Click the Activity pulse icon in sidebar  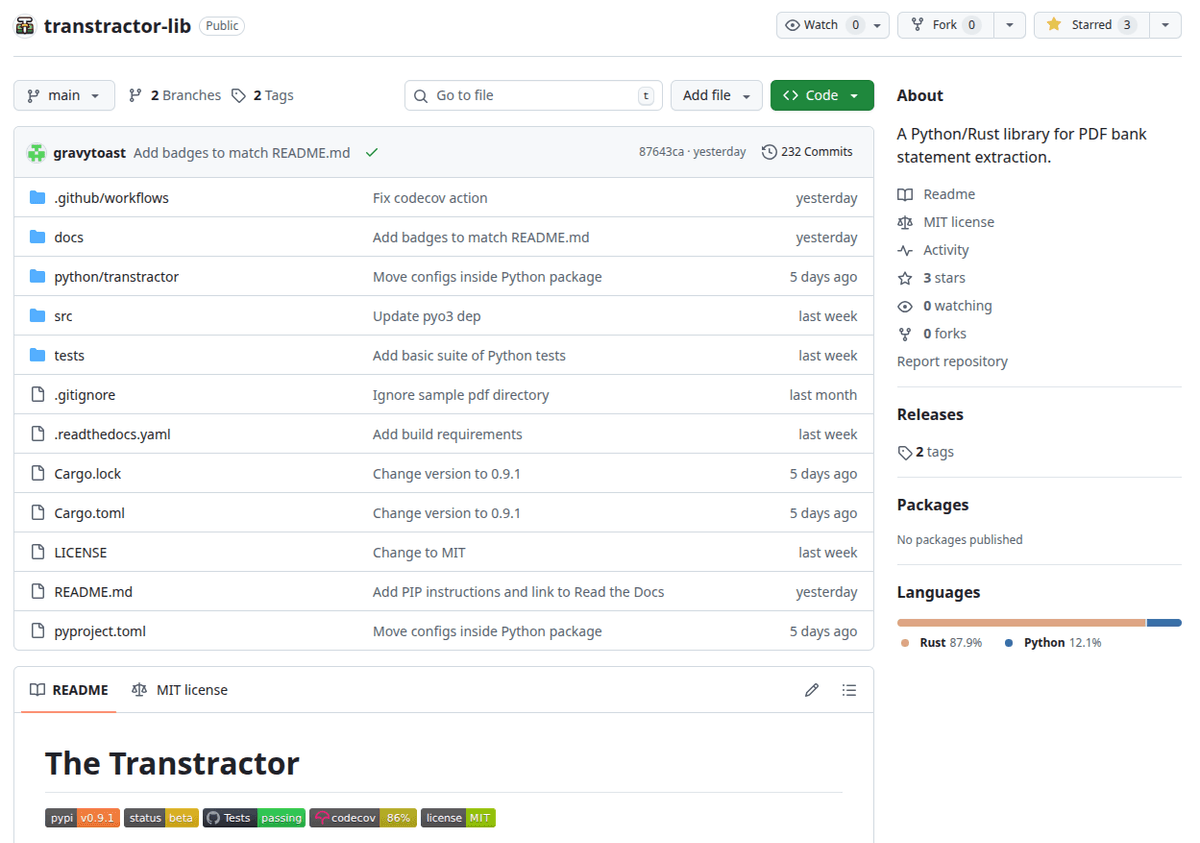[904, 249]
